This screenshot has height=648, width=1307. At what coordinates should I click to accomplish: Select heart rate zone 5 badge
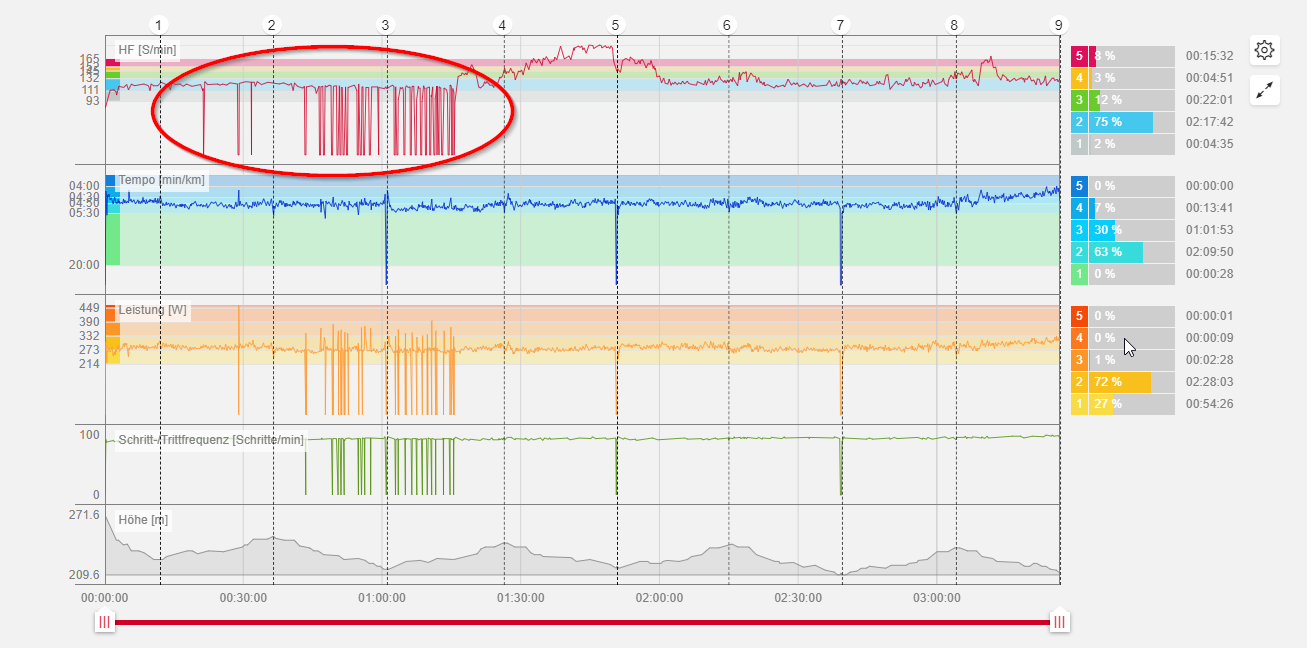click(1079, 56)
